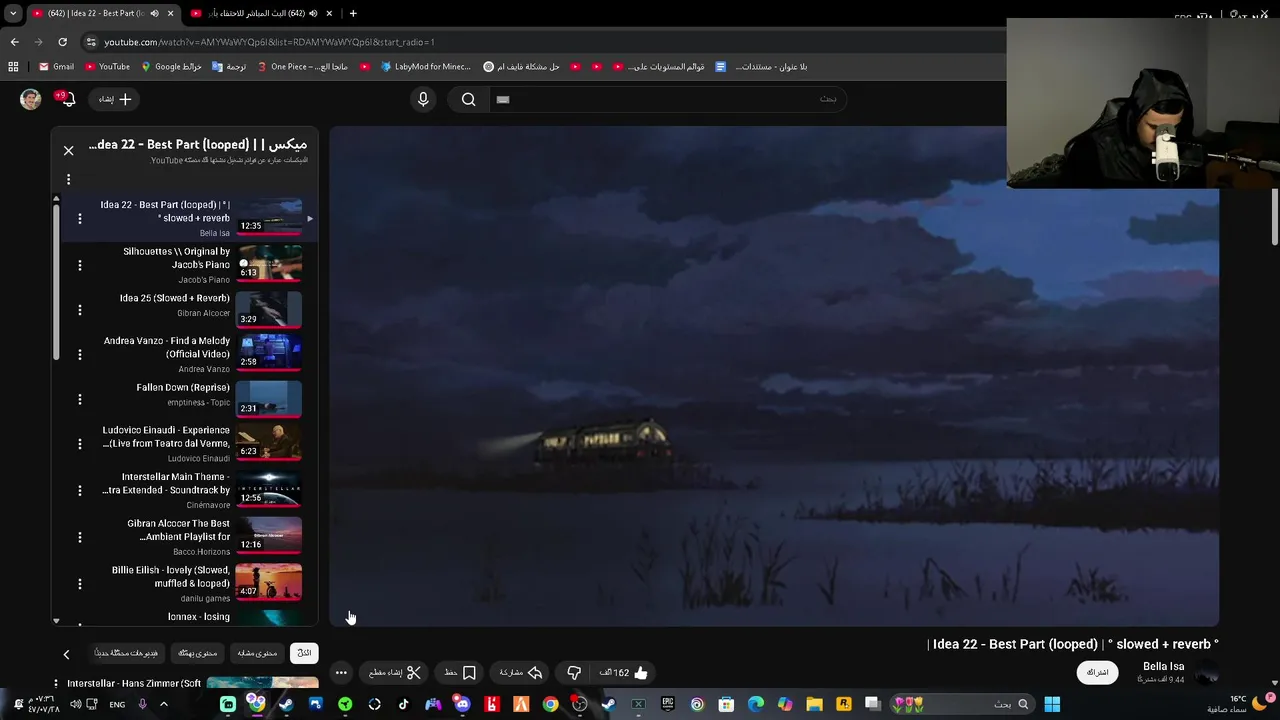1280x720 pixels.
Task: Open options for Silhouettes playlist item
Action: pyautogui.click(x=80, y=265)
